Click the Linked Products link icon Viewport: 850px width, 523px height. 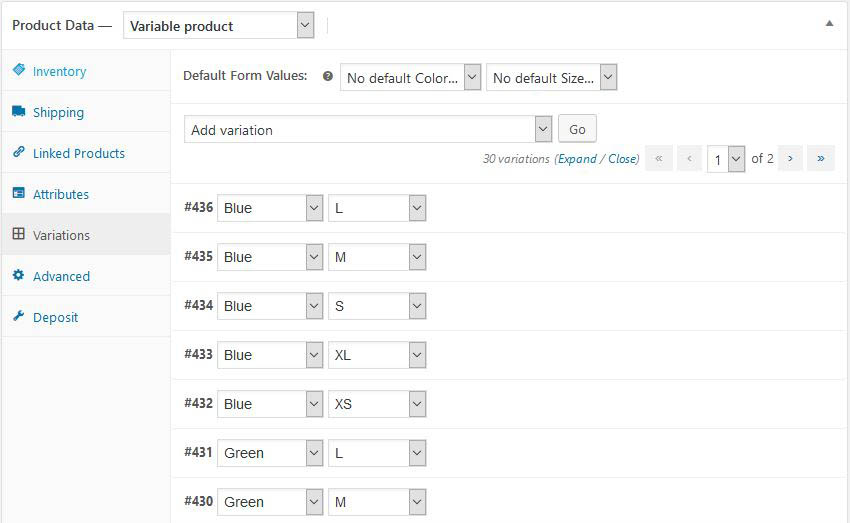tap(19, 153)
